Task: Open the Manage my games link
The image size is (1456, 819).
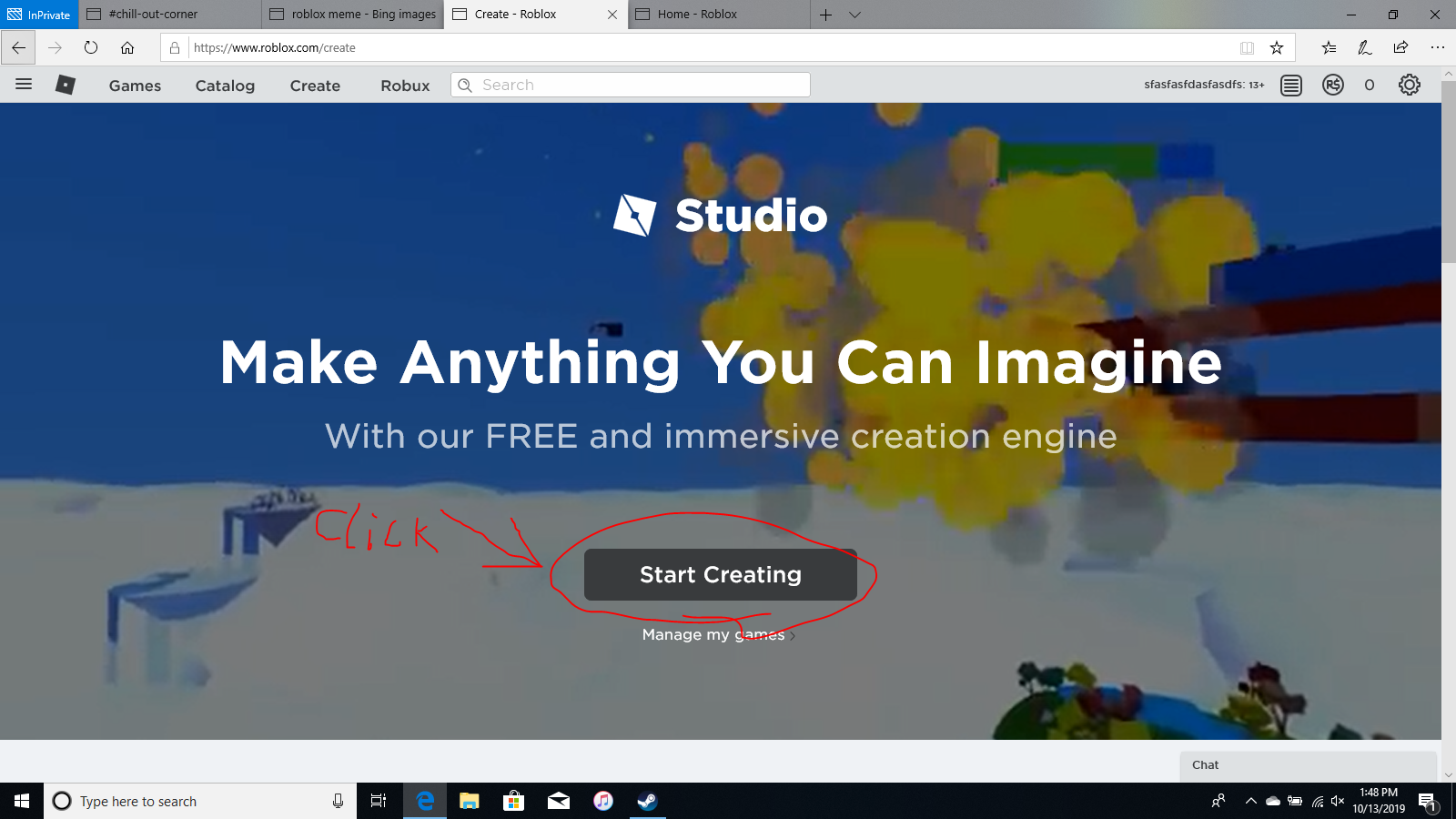Action: coord(713,634)
